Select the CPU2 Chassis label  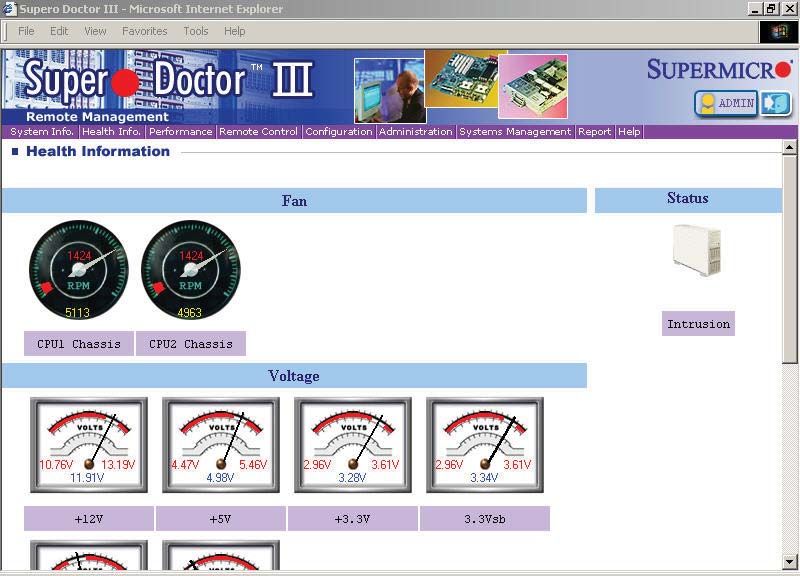click(191, 344)
